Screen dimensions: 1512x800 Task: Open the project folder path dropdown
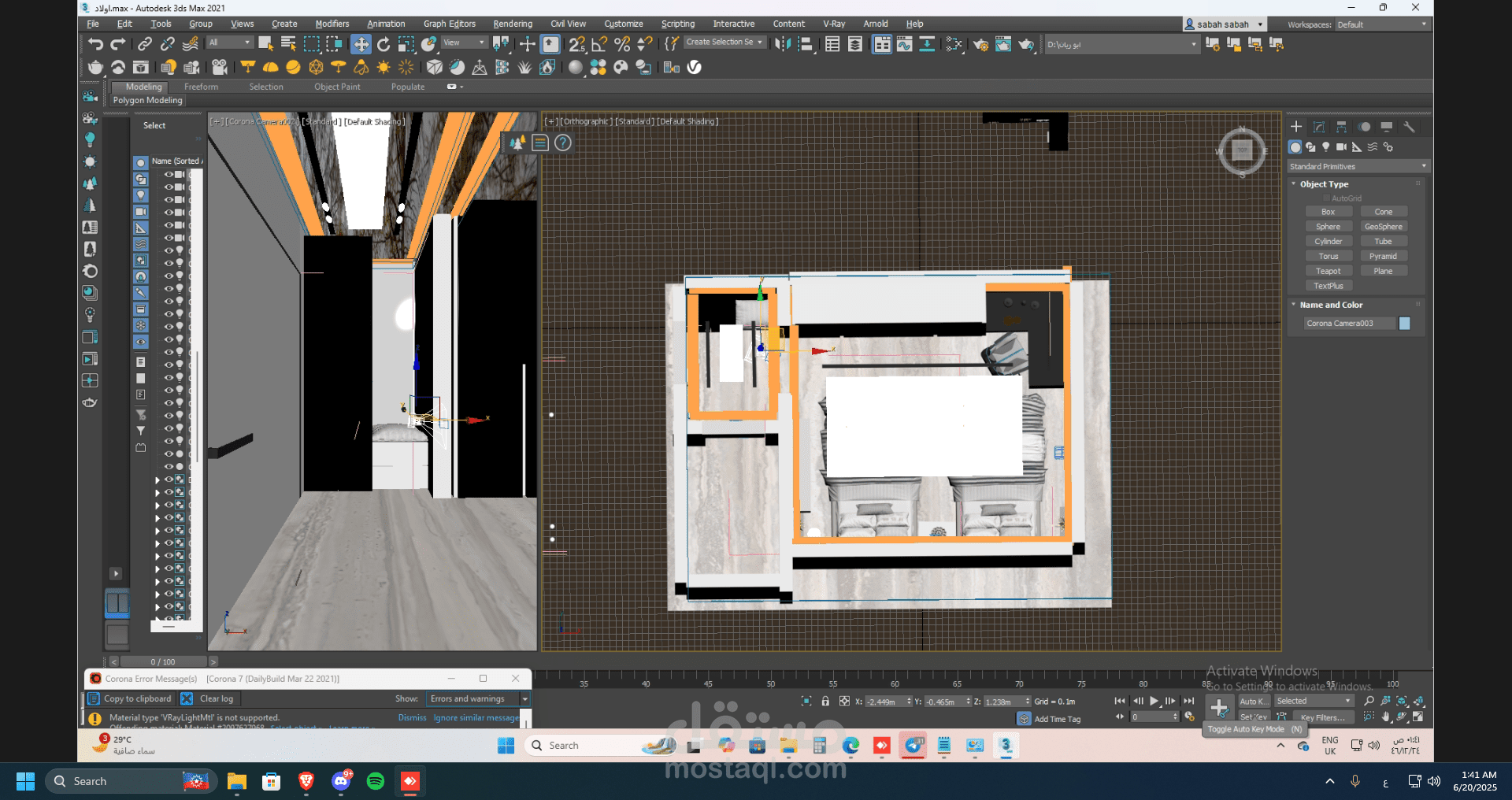coord(1121,44)
